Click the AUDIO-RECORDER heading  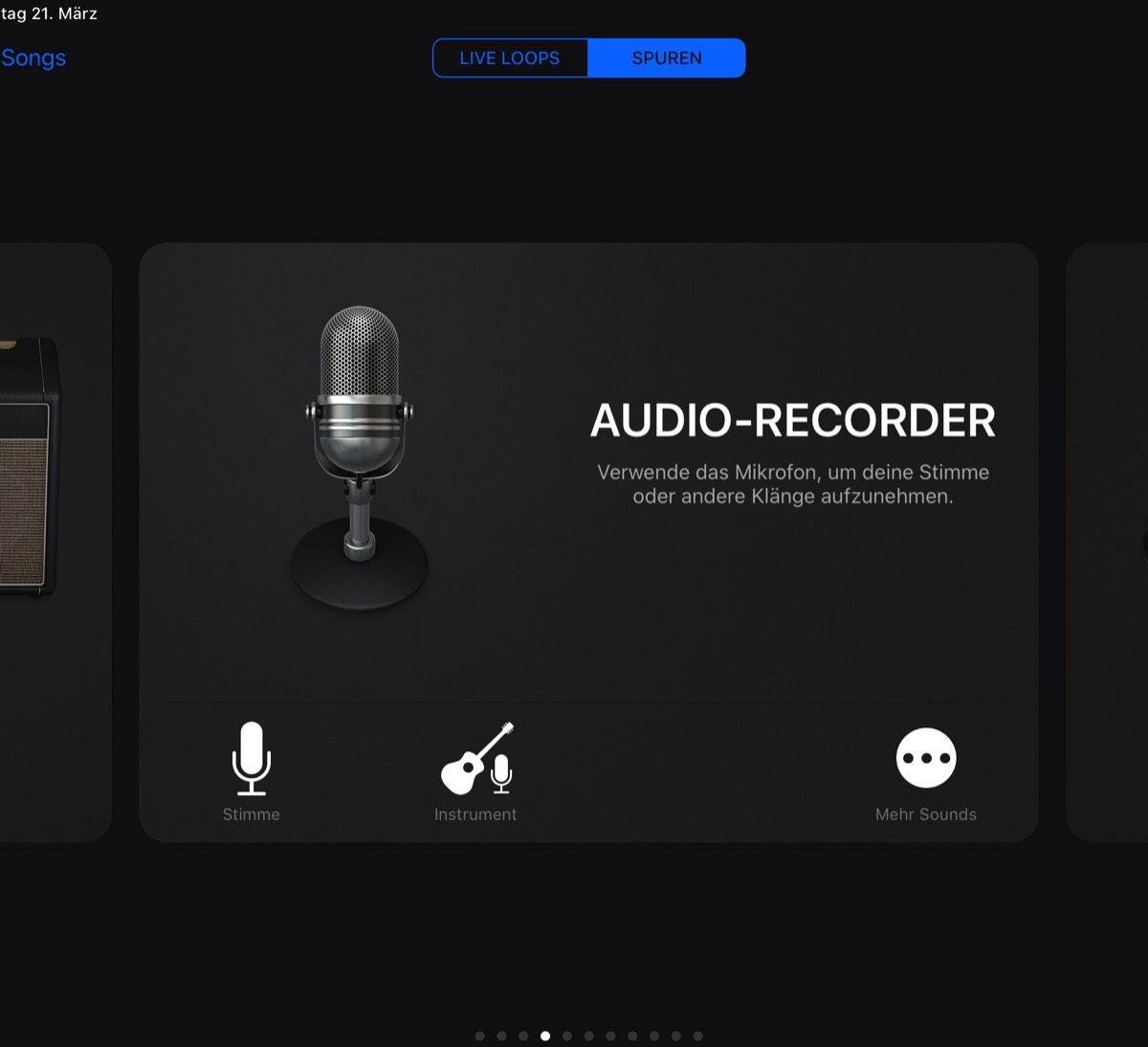[x=792, y=420]
